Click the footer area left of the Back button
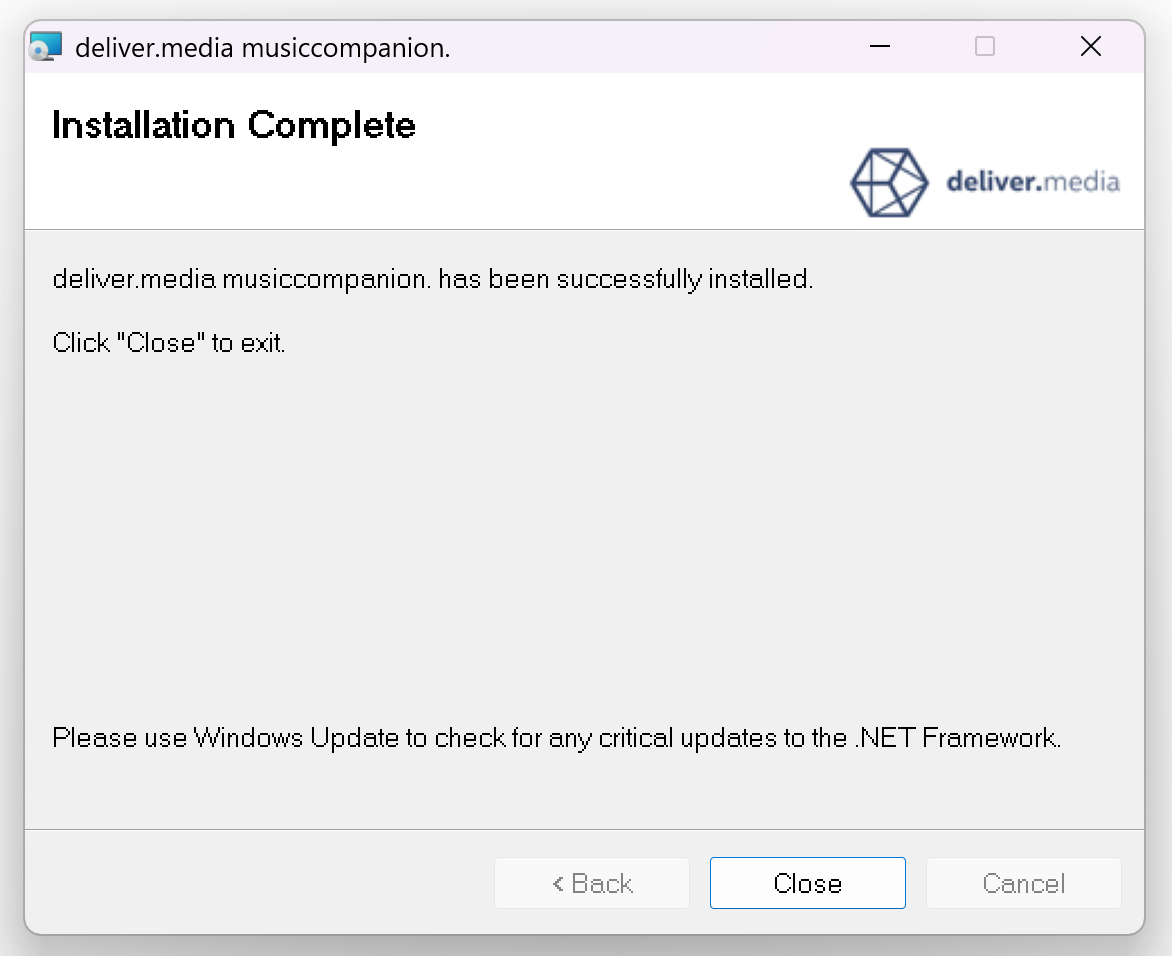The width and height of the screenshot is (1172, 956). 259,883
